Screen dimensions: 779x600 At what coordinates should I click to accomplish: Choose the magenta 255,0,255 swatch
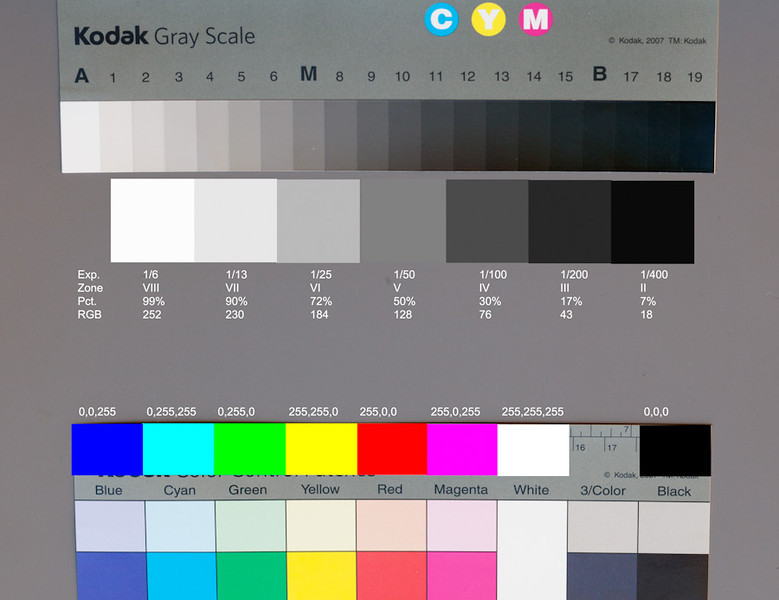[x=462, y=449]
